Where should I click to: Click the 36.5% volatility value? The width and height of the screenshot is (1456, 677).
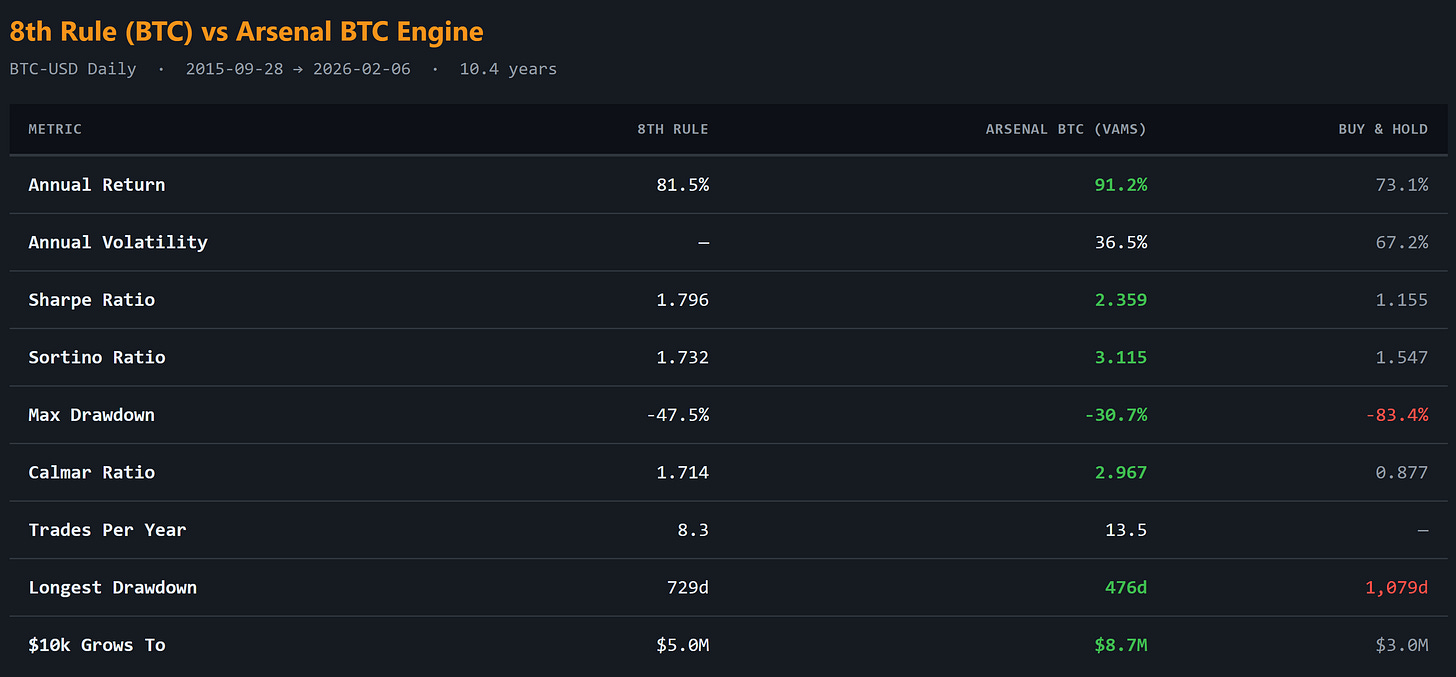[x=1121, y=242]
